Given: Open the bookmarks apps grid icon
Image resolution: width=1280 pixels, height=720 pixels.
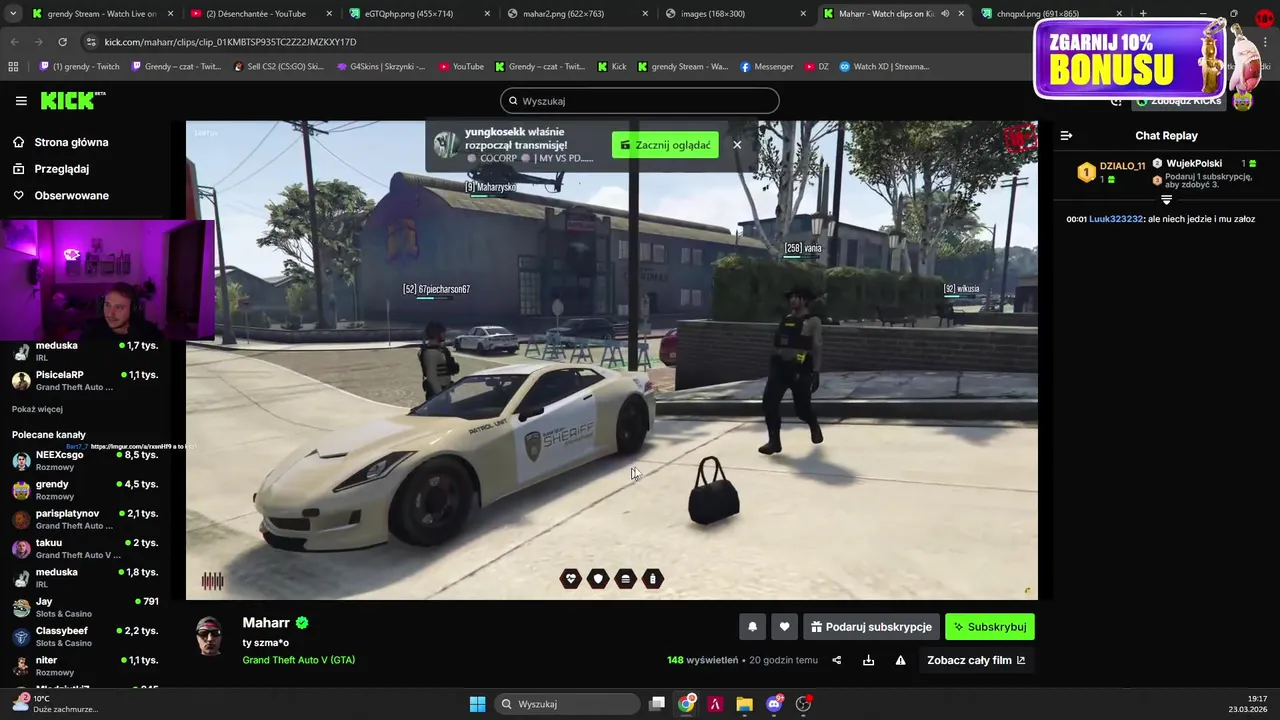Looking at the screenshot, I should tap(13, 67).
